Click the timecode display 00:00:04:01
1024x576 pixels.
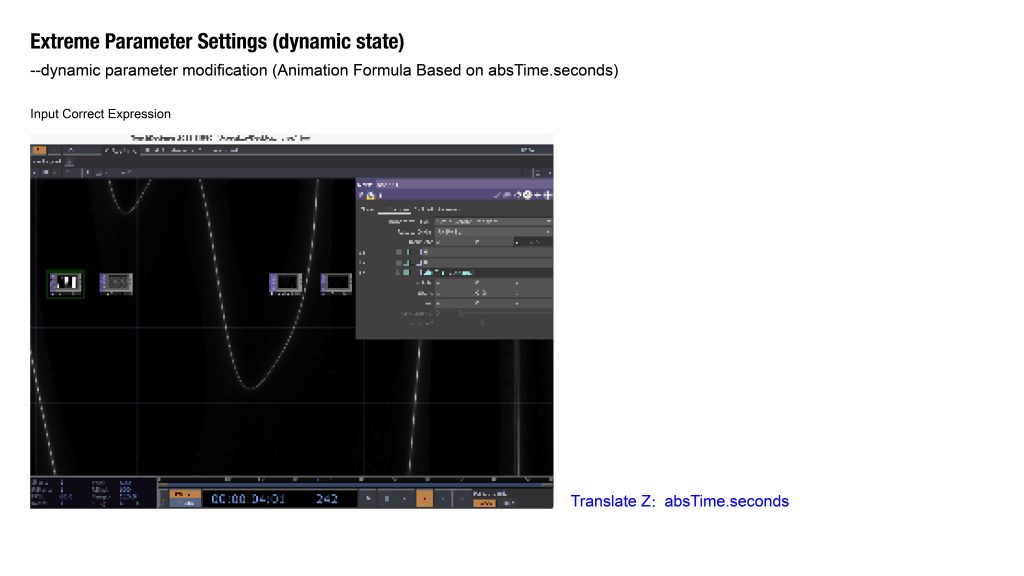tap(248, 499)
